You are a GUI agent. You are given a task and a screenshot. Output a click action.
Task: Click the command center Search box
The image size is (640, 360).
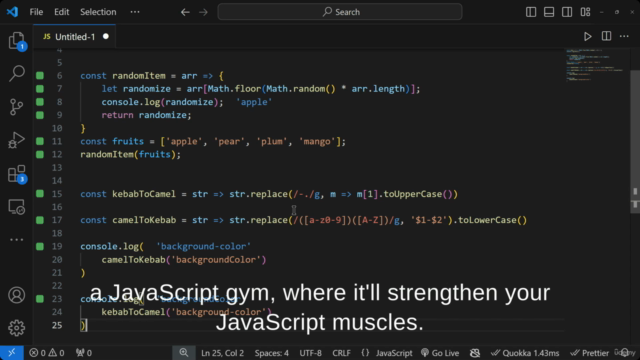[340, 12]
